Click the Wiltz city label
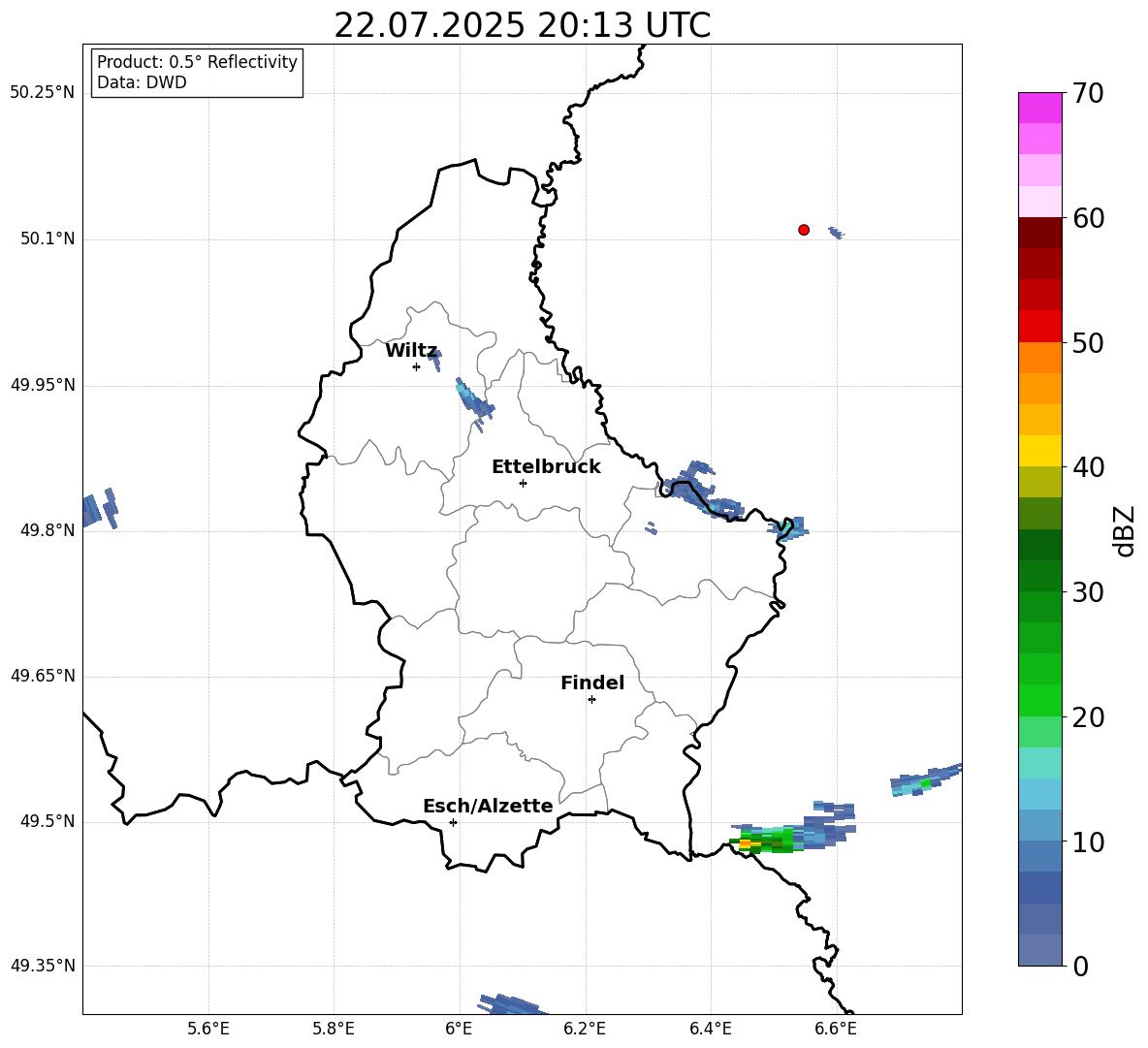The image size is (1148, 1048). pyautogui.click(x=411, y=351)
